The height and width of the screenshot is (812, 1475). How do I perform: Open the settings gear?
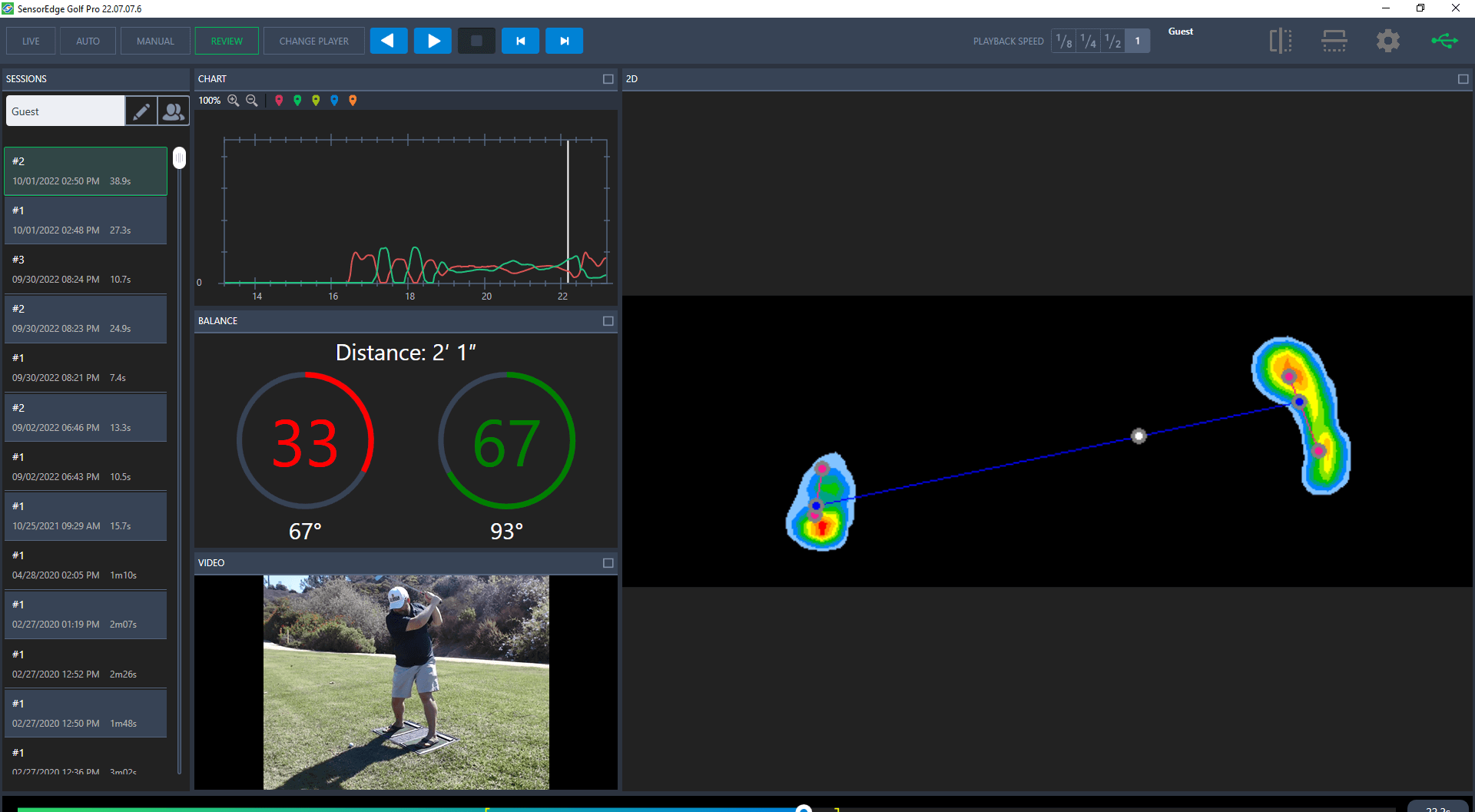coord(1387,41)
